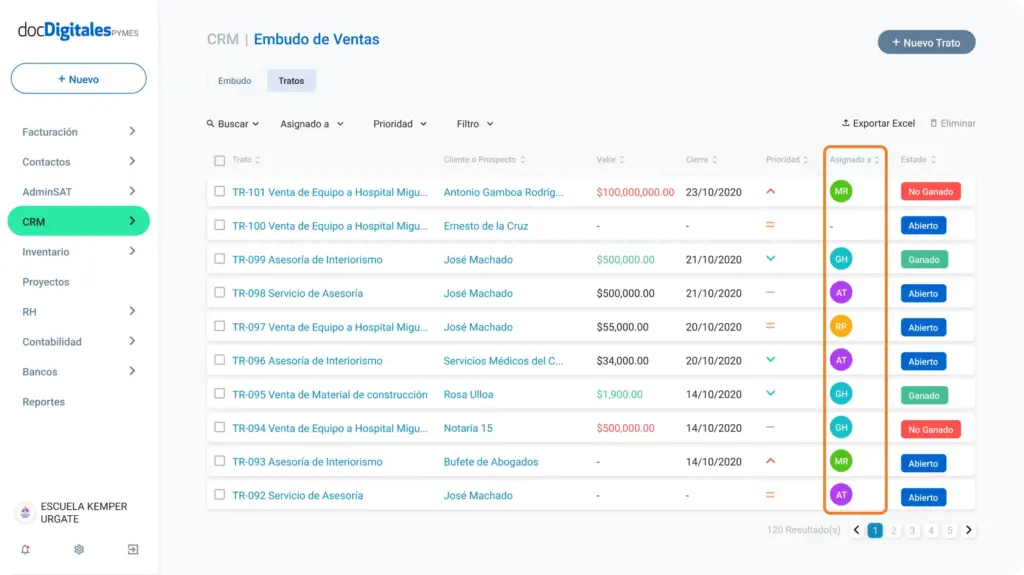
Task: Click the MR avatar in TR-093 row
Action: point(841,461)
